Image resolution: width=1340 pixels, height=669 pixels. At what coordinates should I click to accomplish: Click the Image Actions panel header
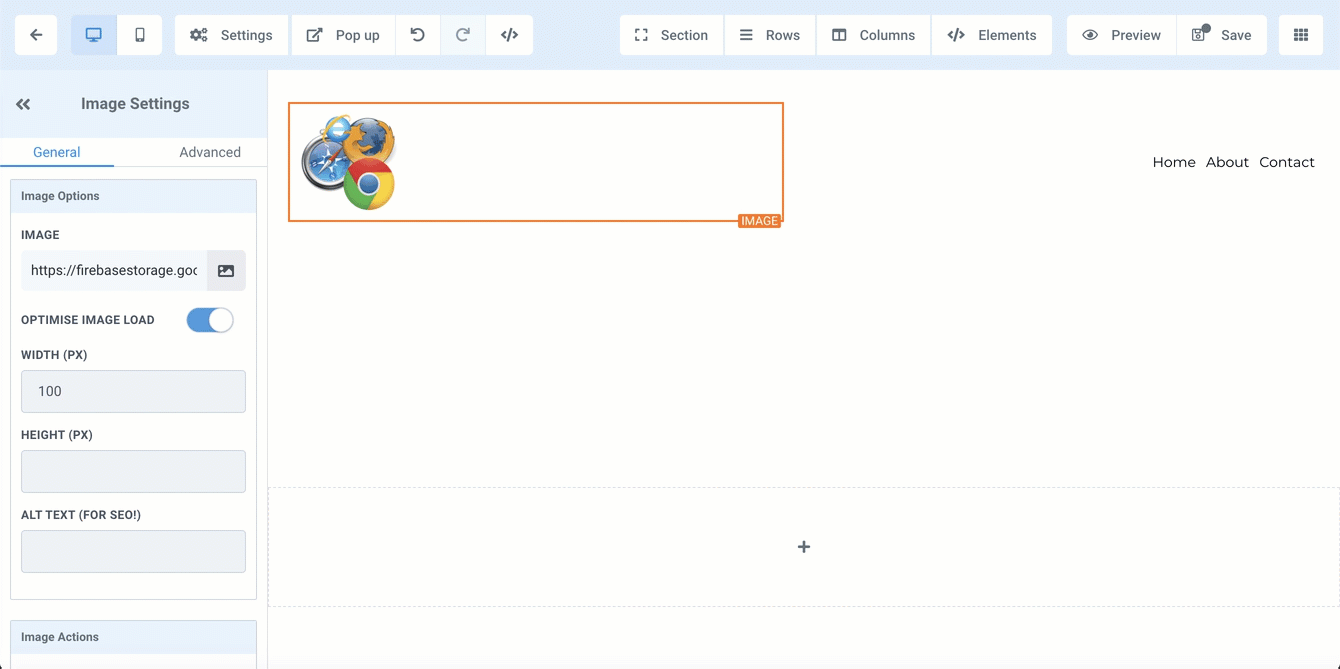pos(133,637)
